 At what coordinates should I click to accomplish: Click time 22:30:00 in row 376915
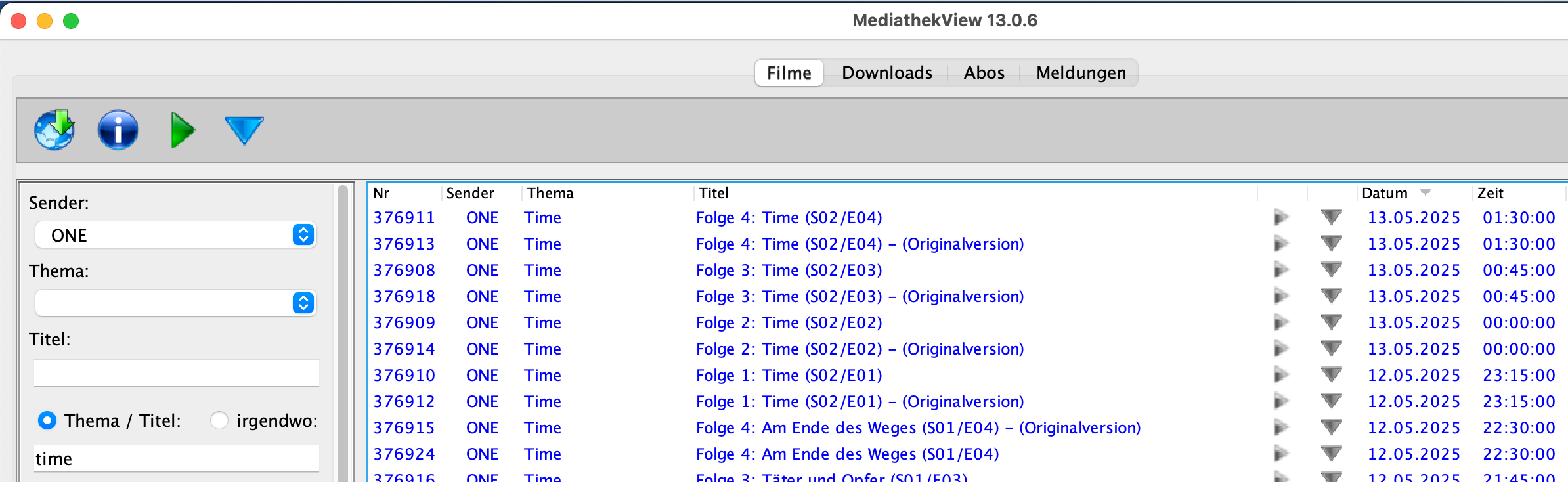pyautogui.click(x=1519, y=427)
